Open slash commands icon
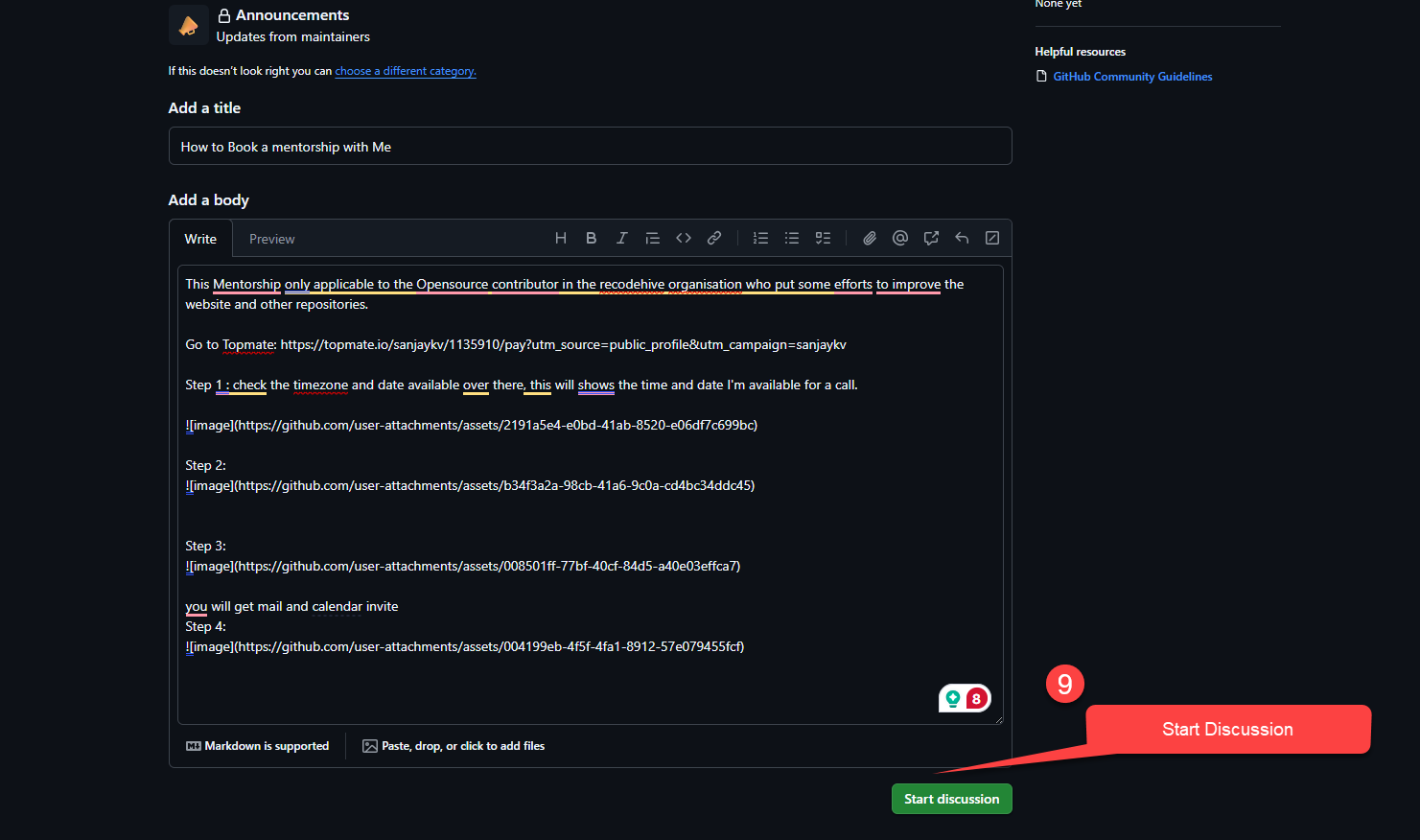 tap(992, 238)
